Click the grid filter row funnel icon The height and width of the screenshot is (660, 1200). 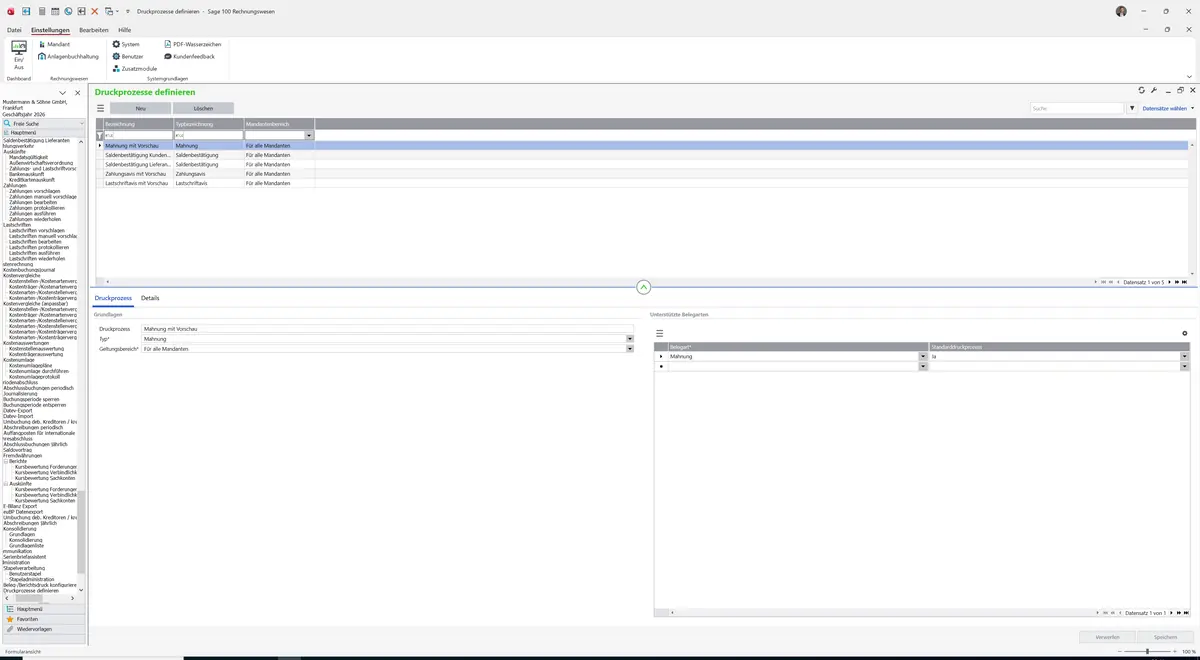(x=99, y=135)
